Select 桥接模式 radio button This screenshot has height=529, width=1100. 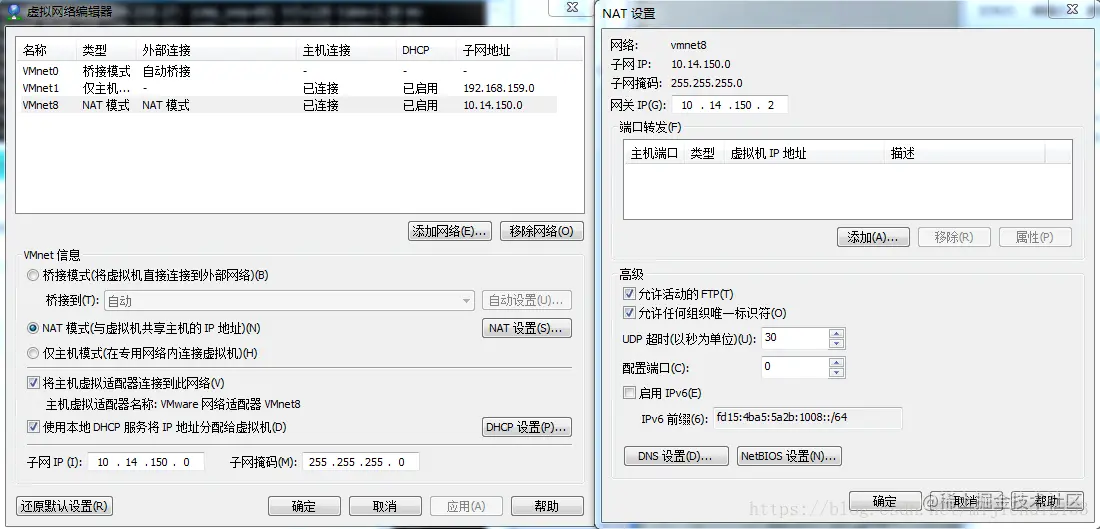point(33,275)
